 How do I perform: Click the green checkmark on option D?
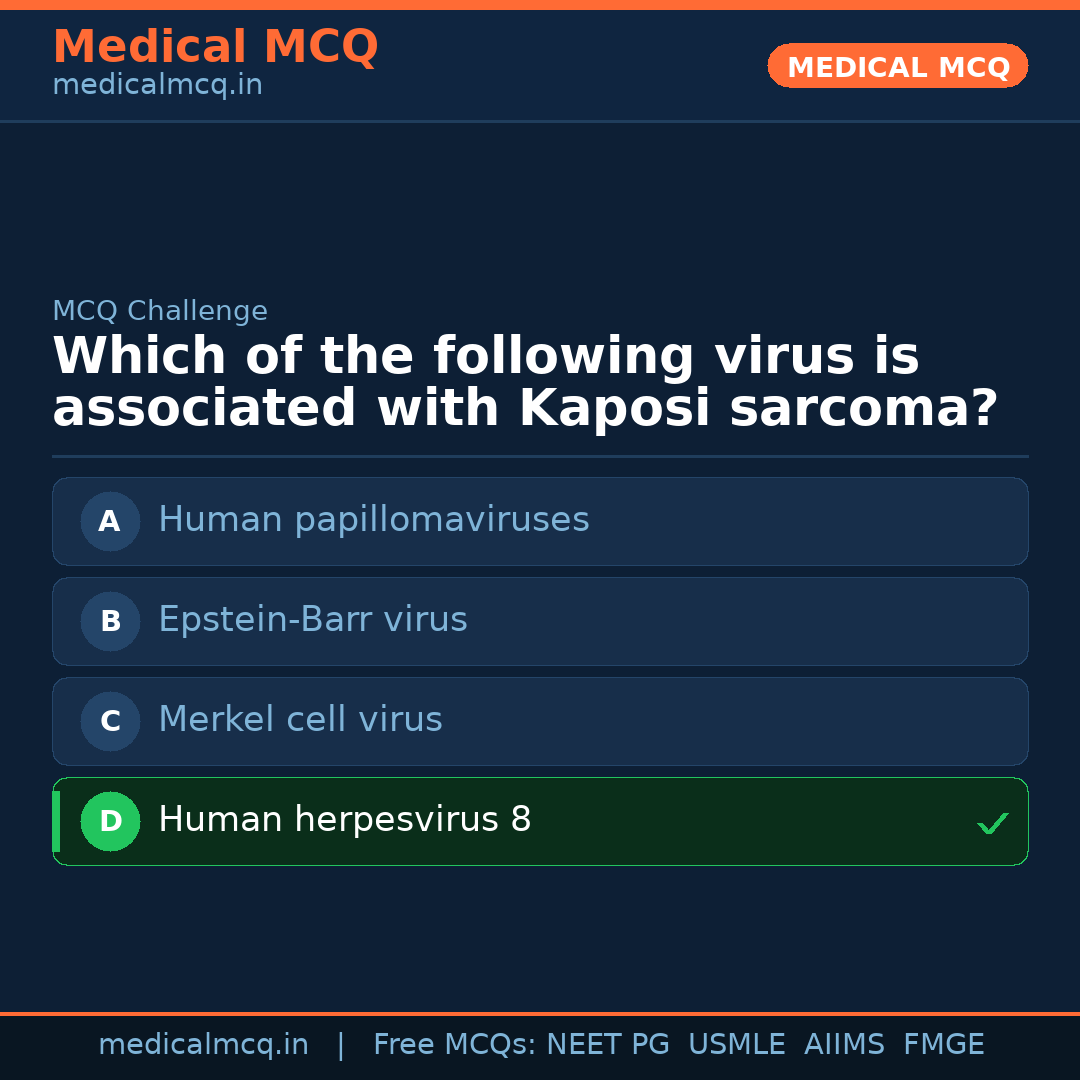pos(992,823)
